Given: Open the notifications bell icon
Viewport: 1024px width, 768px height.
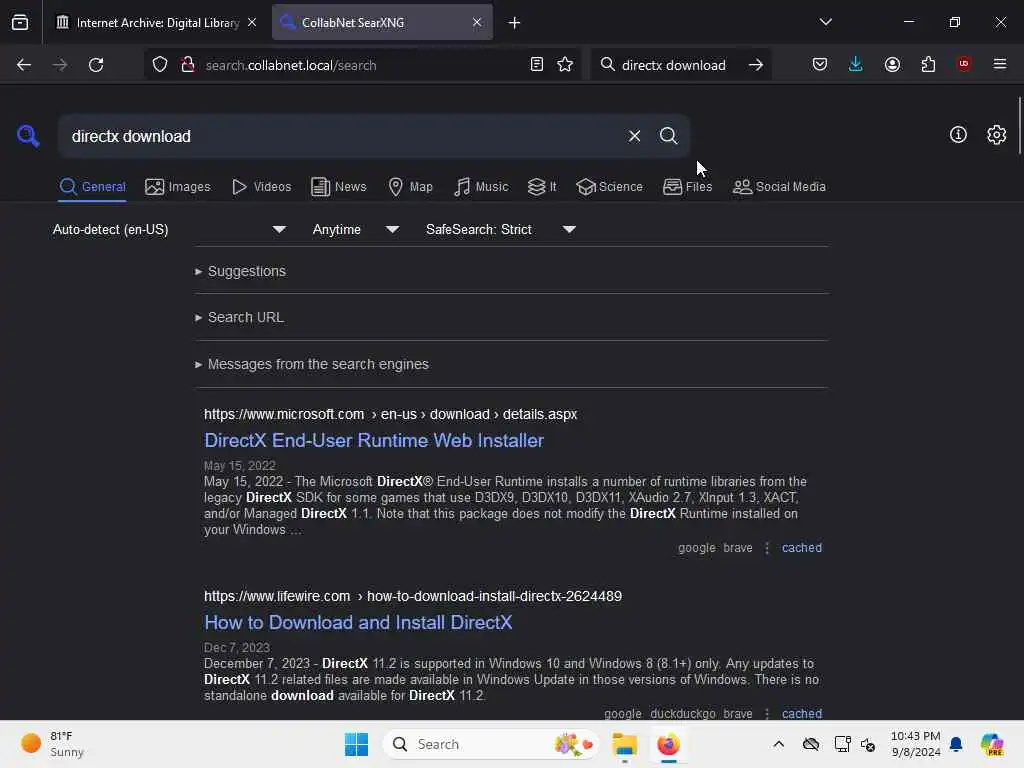Looking at the screenshot, I should pyautogui.click(x=955, y=744).
